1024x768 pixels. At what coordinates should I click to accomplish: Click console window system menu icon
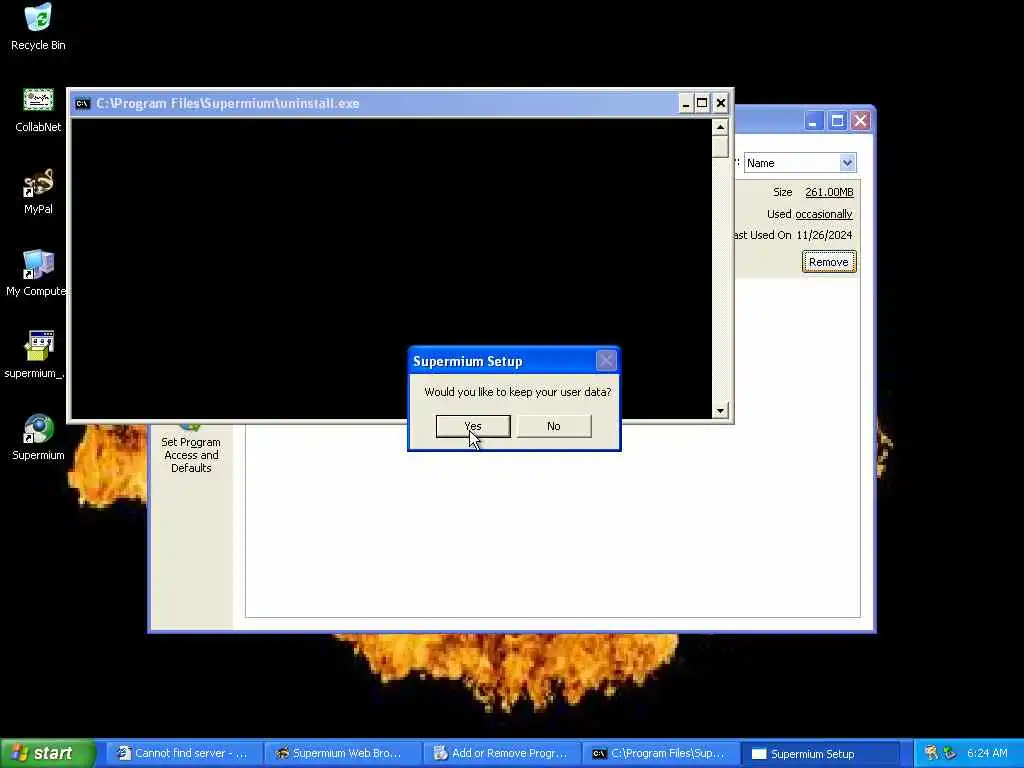[82, 103]
